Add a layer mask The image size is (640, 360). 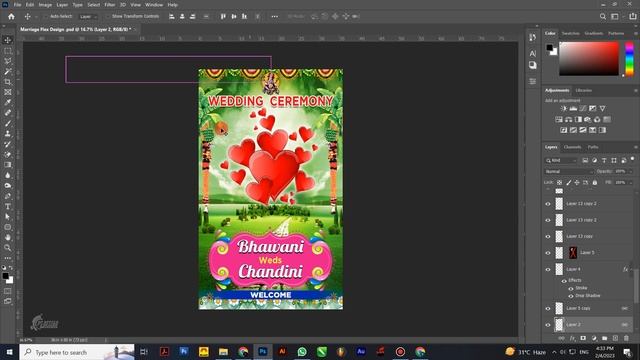click(x=583, y=338)
